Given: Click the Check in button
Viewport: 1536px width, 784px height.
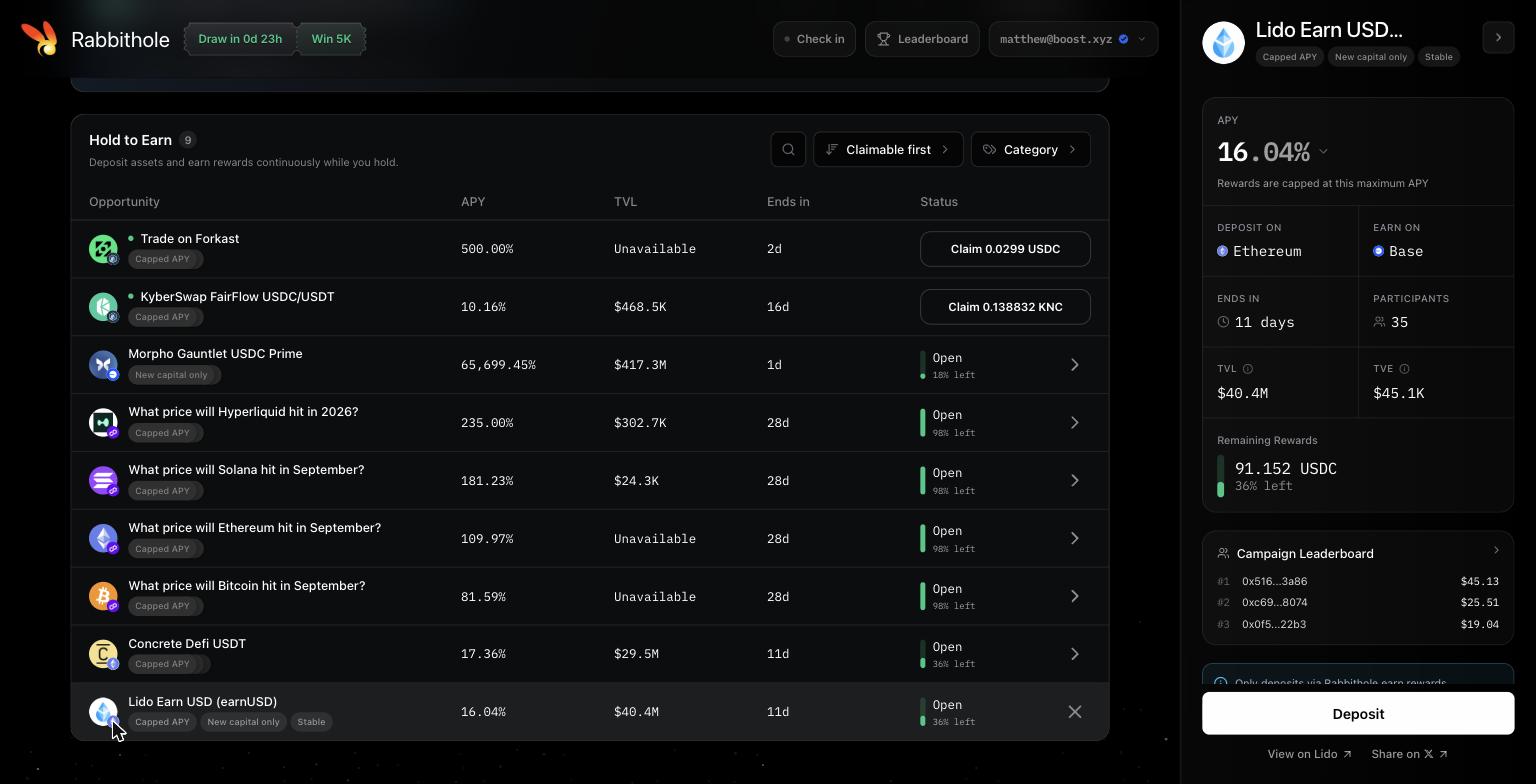Looking at the screenshot, I should click(814, 39).
